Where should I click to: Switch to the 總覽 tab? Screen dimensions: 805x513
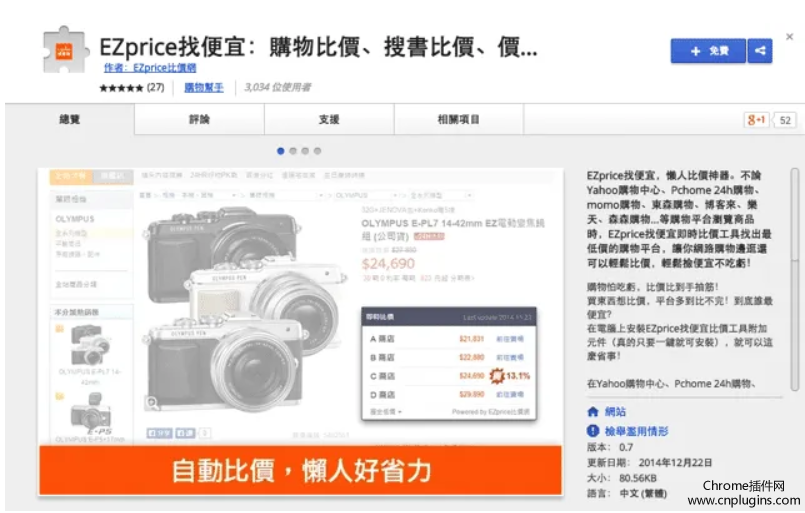70,120
